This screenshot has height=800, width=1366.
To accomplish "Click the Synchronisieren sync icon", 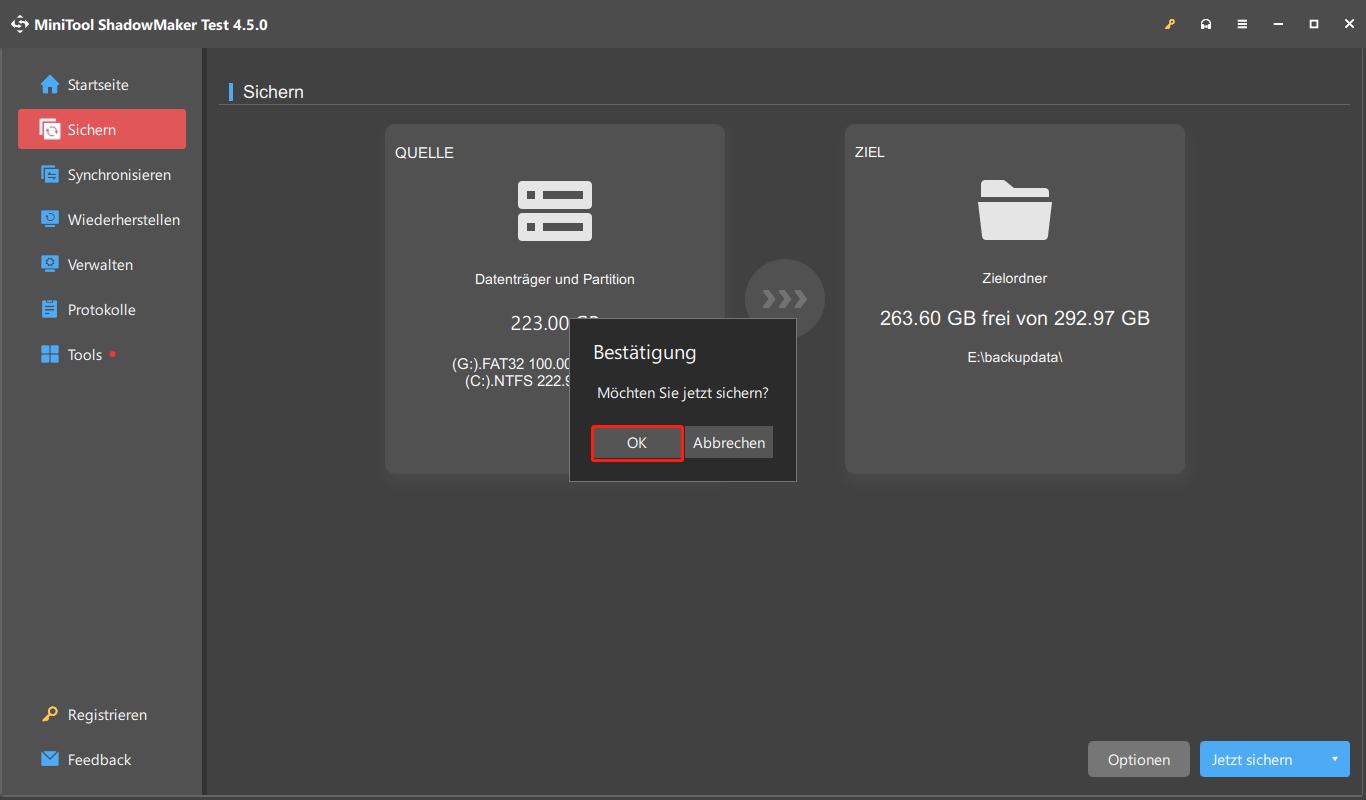I will pos(49,175).
